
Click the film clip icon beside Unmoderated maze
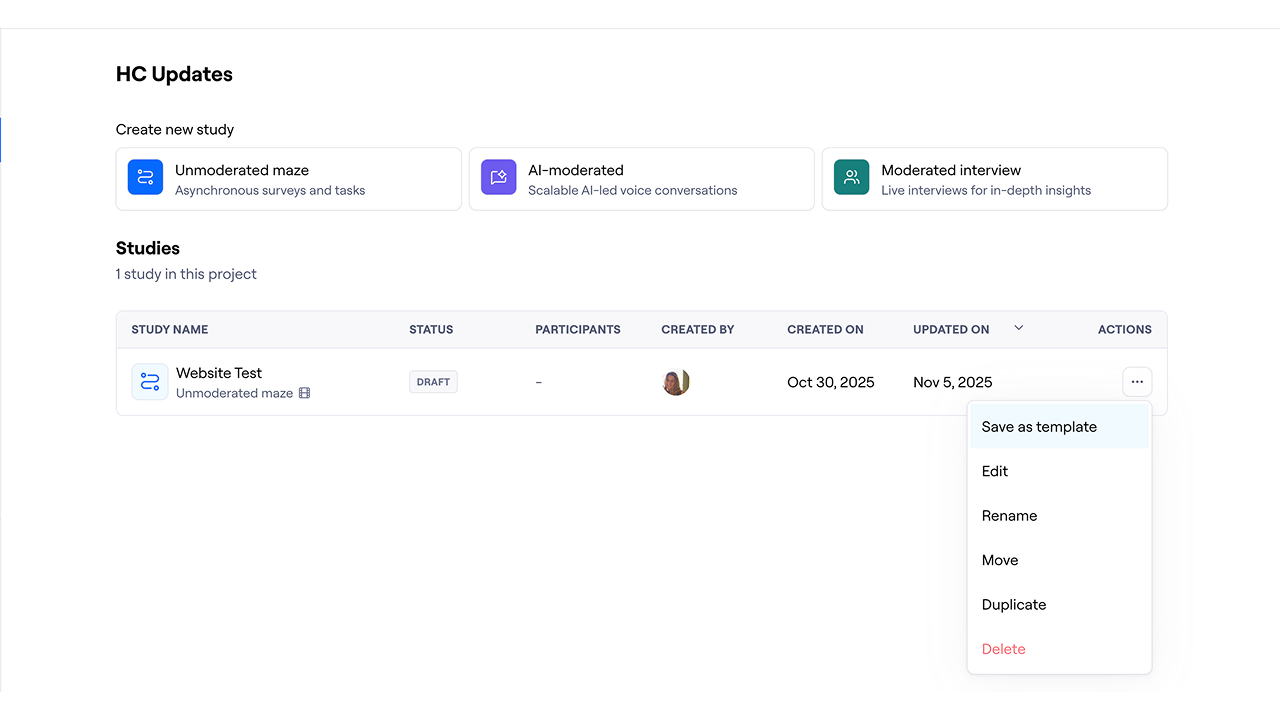pos(305,394)
